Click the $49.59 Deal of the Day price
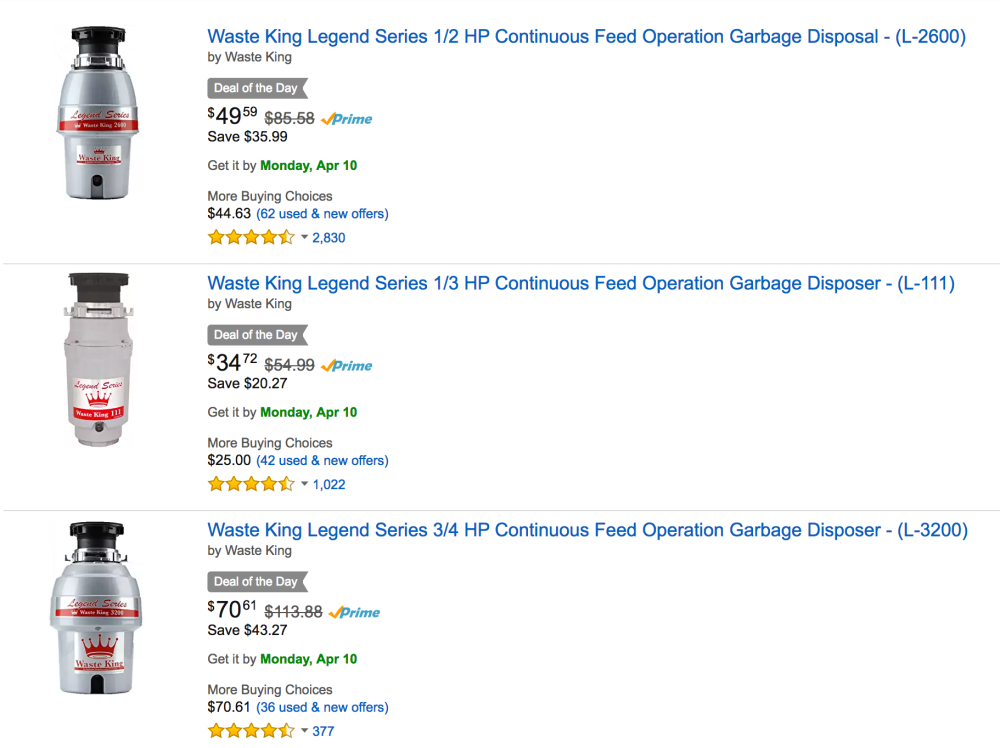Screen dimensions: 1000x748 pyautogui.click(x=232, y=116)
